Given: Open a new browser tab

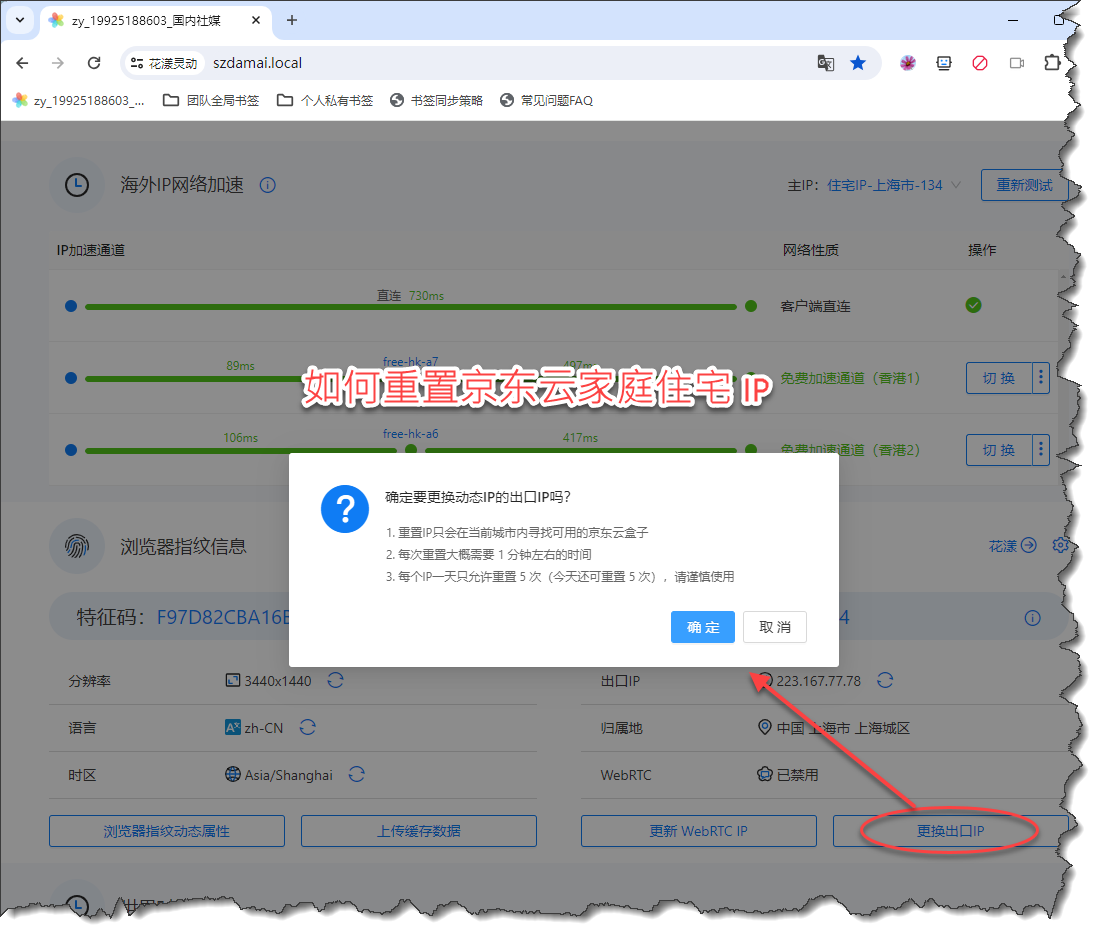Looking at the screenshot, I should click(292, 20).
